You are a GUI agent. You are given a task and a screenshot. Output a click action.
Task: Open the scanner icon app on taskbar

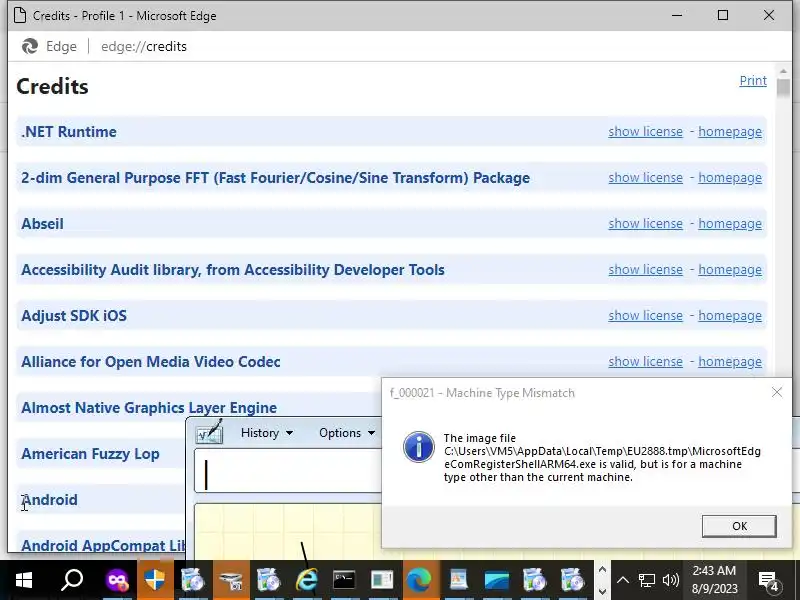(x=230, y=580)
